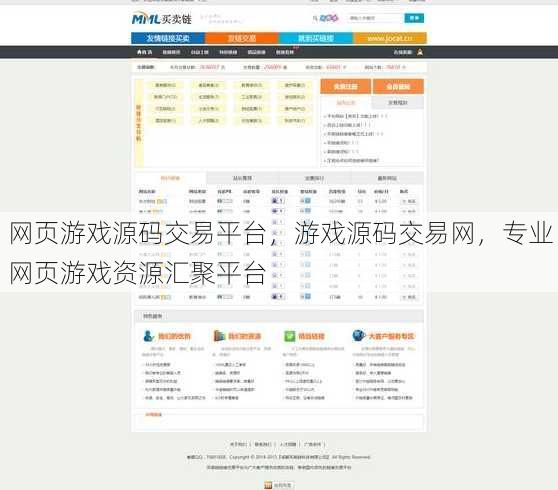The width and height of the screenshot is (558, 490).
Task: Click the blue globe icon beside 大客户服务专区
Action: (x=359, y=335)
